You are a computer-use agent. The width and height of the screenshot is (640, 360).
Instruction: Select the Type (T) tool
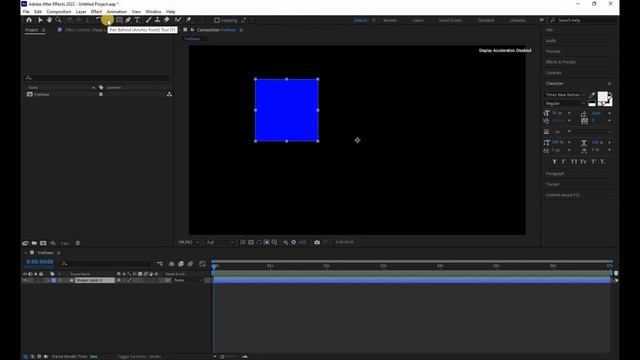[x=137, y=20]
